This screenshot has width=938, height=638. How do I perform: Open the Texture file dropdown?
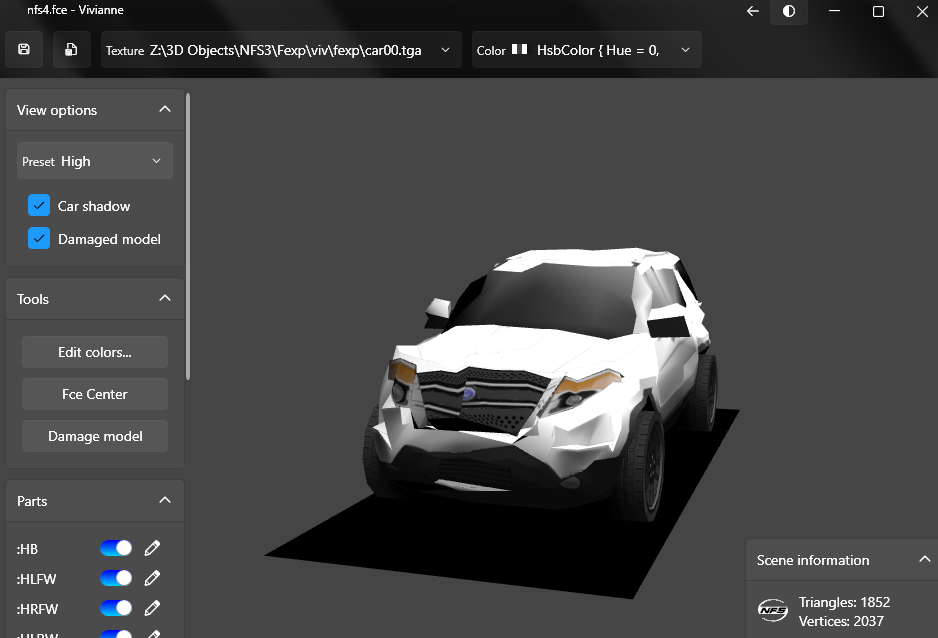point(281,50)
